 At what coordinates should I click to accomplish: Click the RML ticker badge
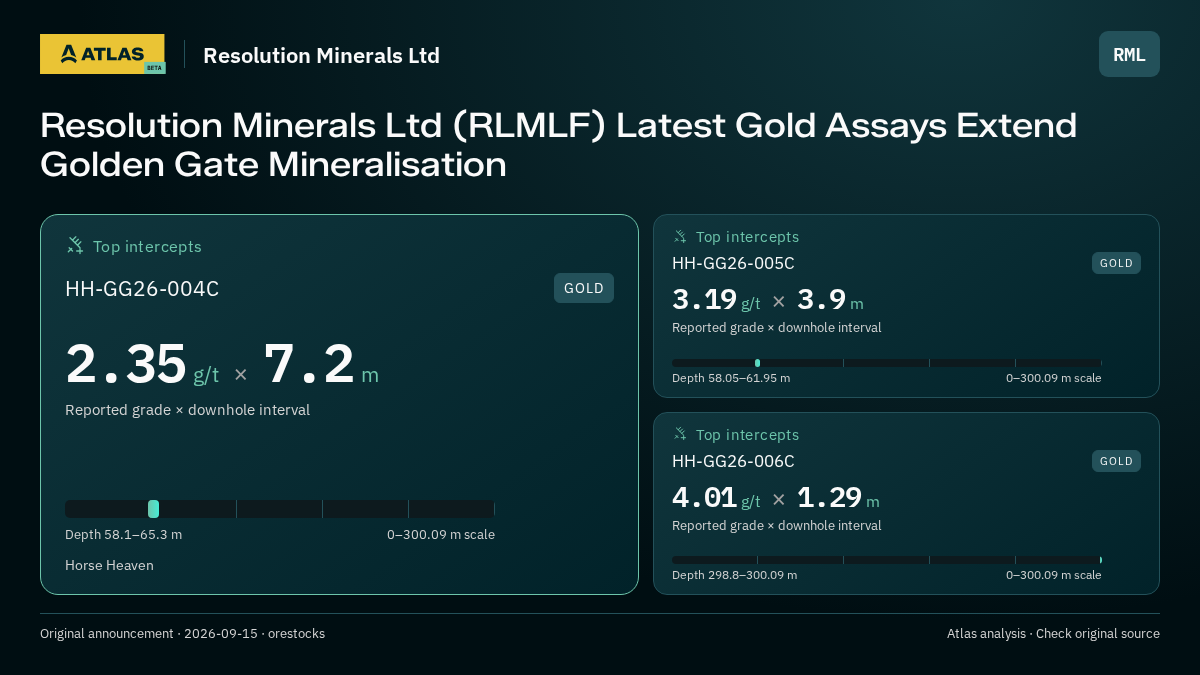(1129, 54)
